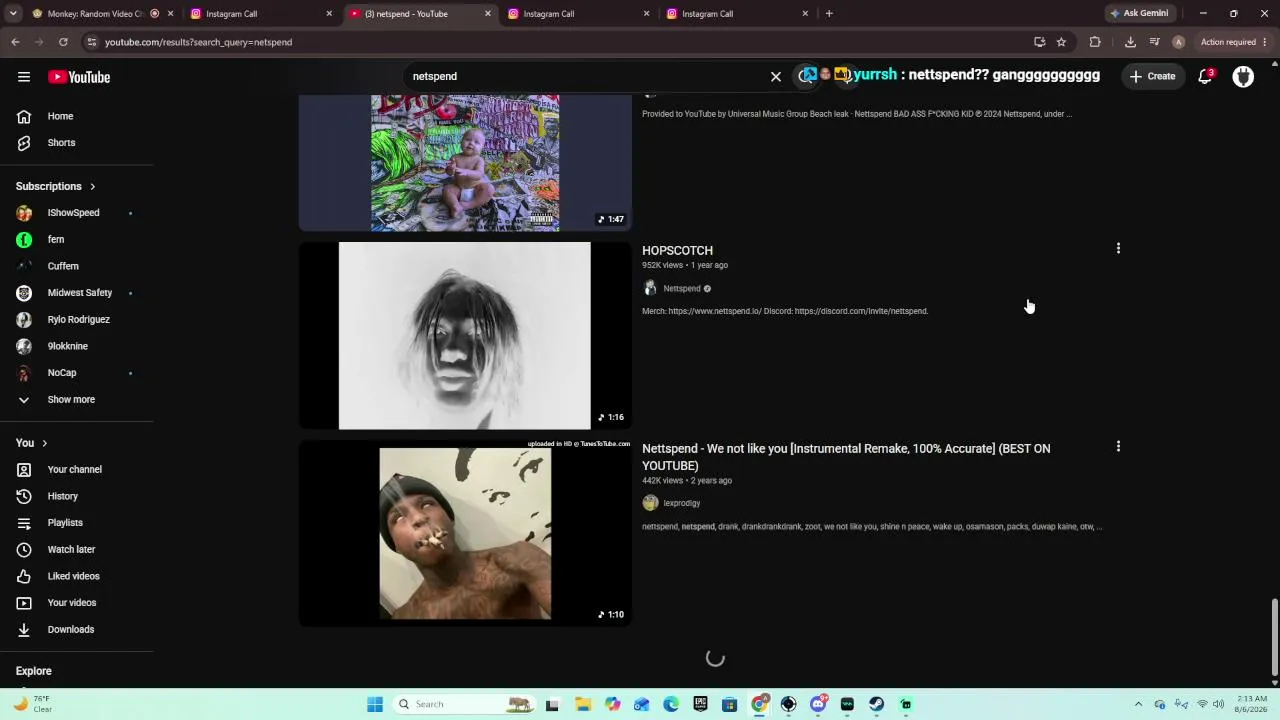Click the Windows taskbar search box
This screenshot has height=720, width=1280.
point(465,704)
